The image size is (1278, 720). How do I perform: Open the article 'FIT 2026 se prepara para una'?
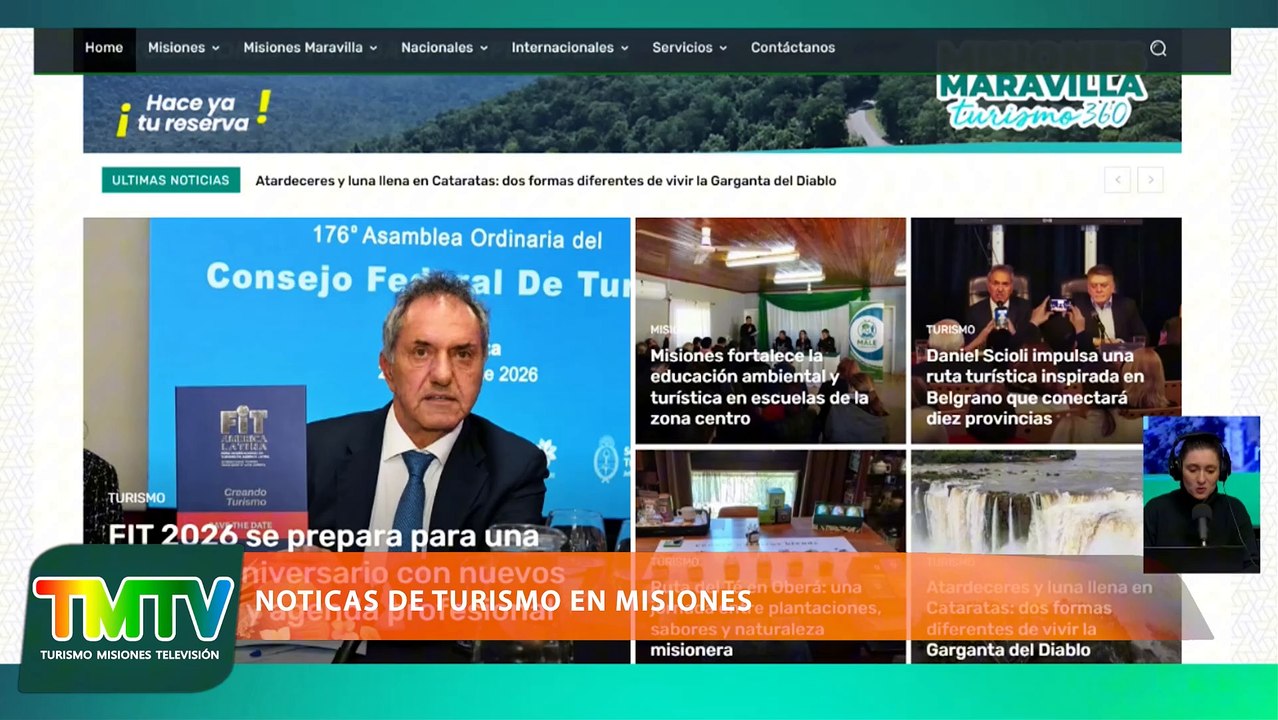point(324,536)
